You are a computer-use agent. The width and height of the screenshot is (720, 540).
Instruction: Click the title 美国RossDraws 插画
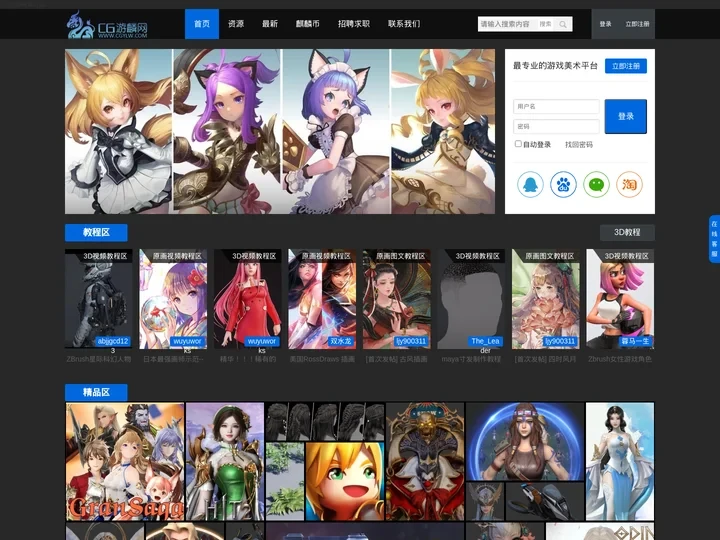322,359
